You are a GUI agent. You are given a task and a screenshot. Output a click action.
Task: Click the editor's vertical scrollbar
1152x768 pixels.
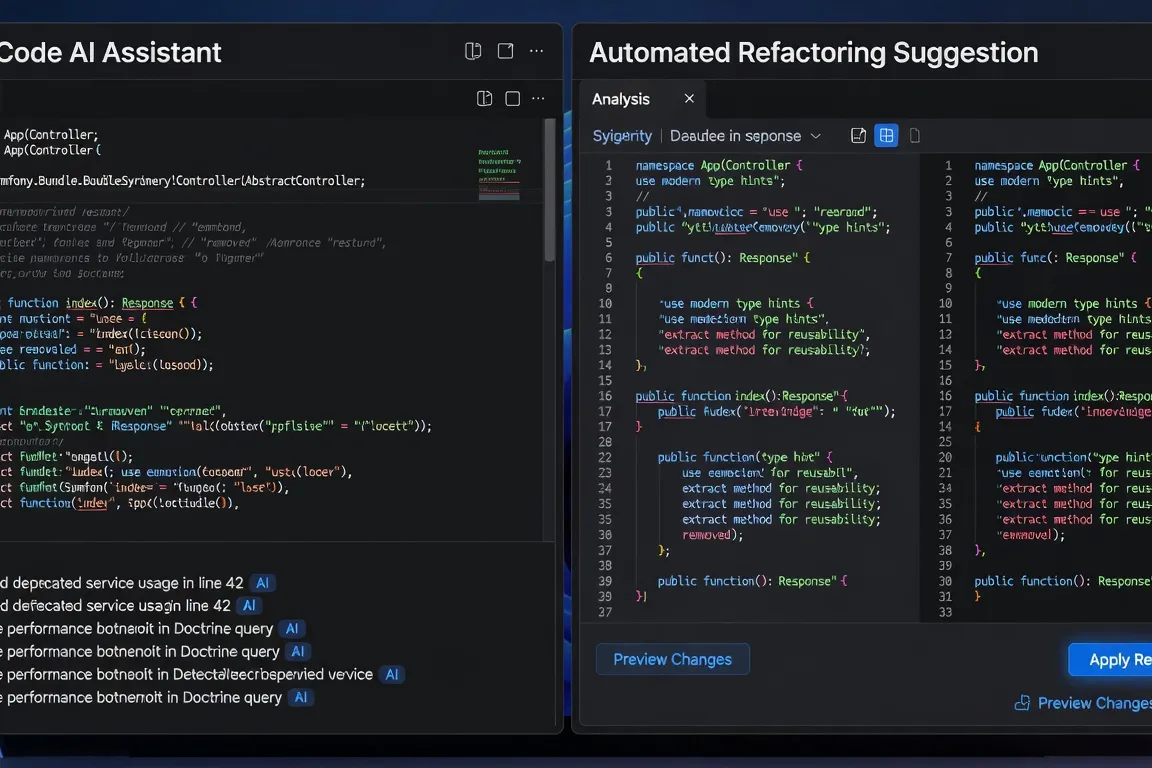click(550, 190)
